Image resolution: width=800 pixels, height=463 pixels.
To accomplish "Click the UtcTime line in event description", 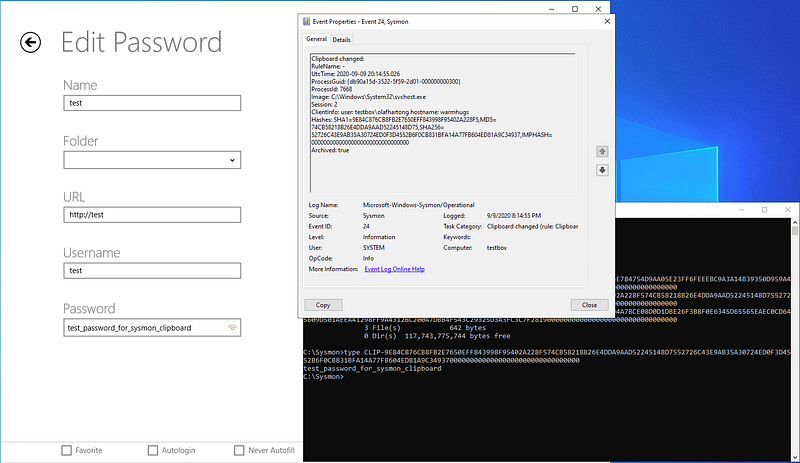I will [x=356, y=74].
